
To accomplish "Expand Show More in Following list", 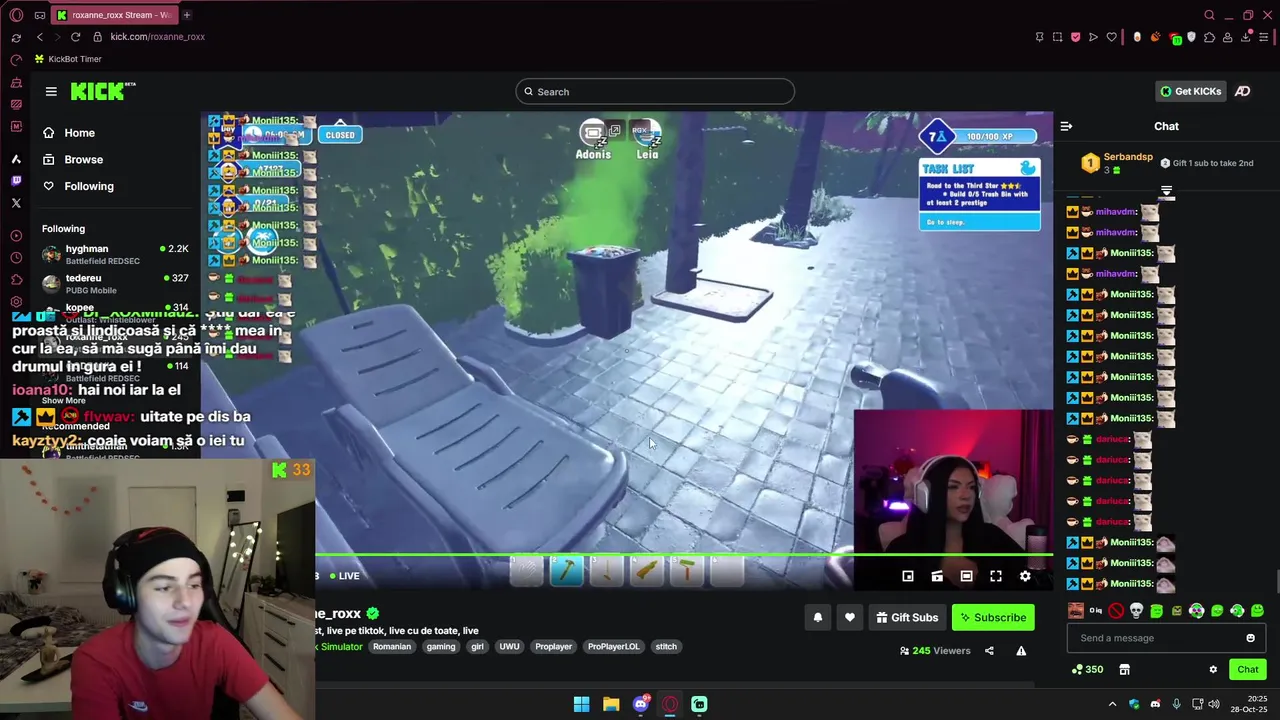I will click(x=63, y=400).
